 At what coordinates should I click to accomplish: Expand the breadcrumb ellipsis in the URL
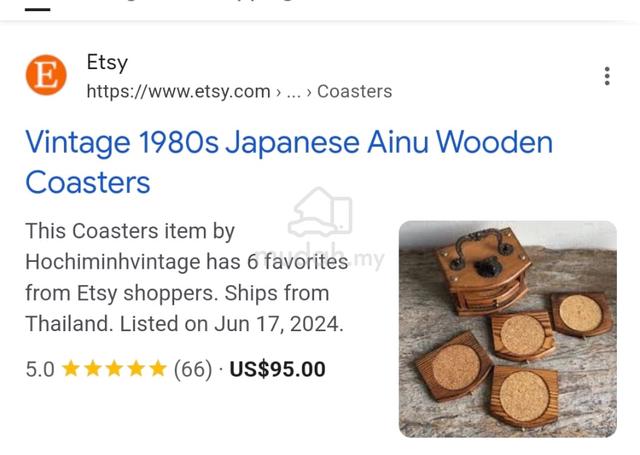point(293,92)
